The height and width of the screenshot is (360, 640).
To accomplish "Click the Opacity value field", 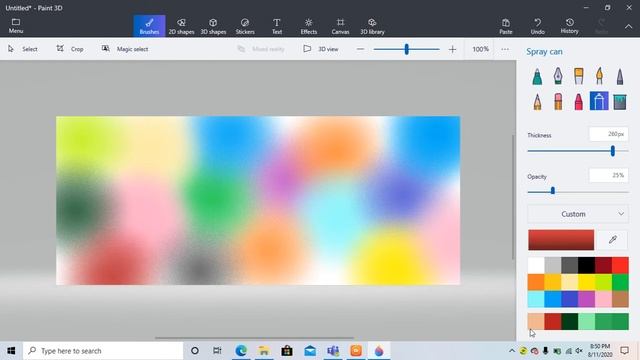I will (609, 176).
